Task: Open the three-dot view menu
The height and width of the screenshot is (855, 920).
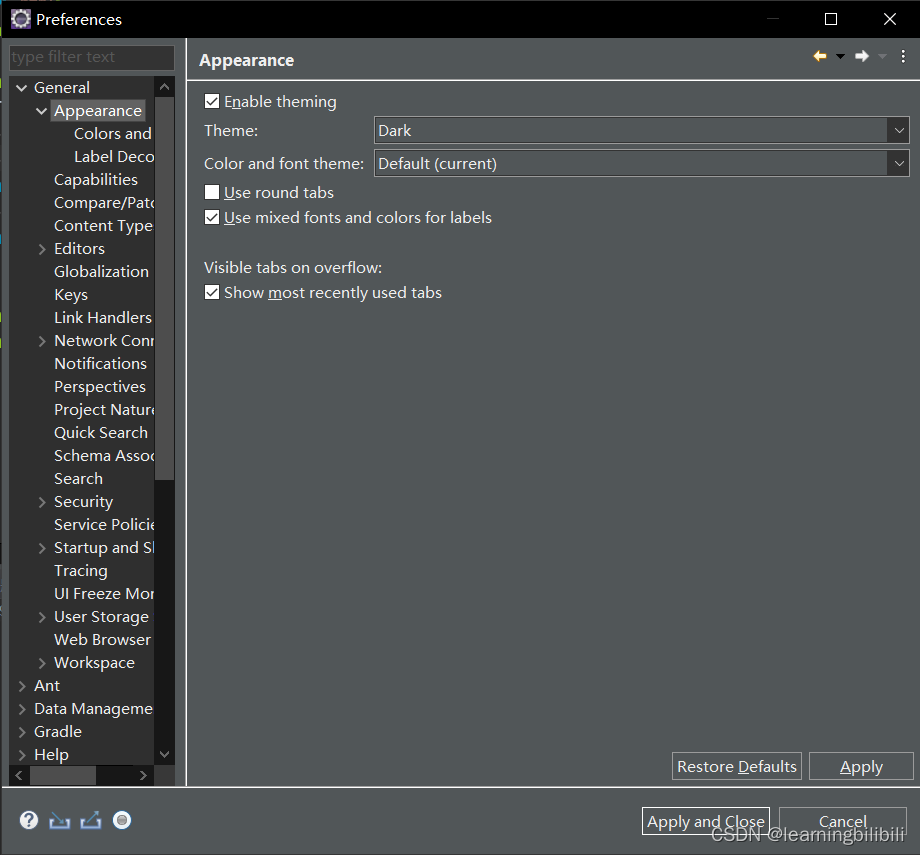Action: tap(903, 56)
